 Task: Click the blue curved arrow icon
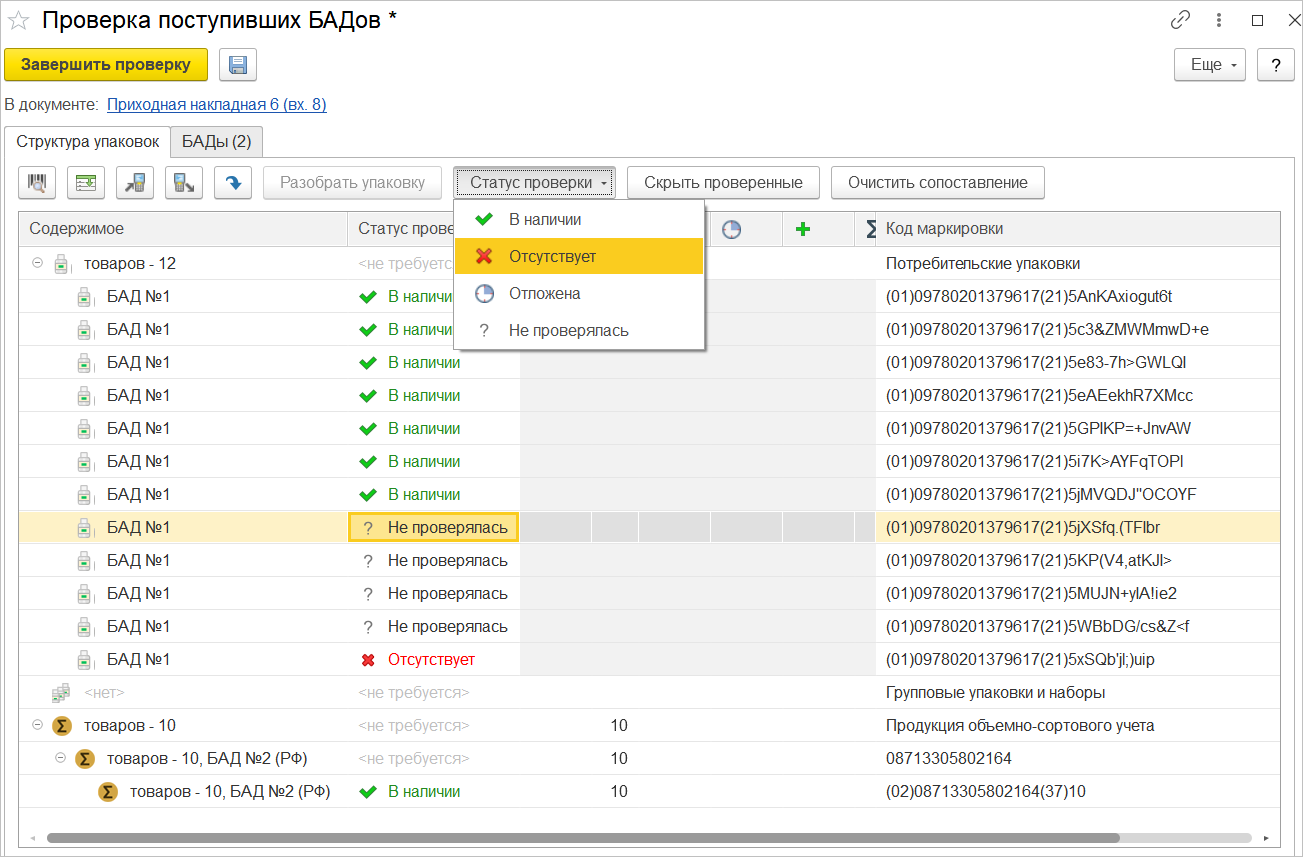click(232, 183)
